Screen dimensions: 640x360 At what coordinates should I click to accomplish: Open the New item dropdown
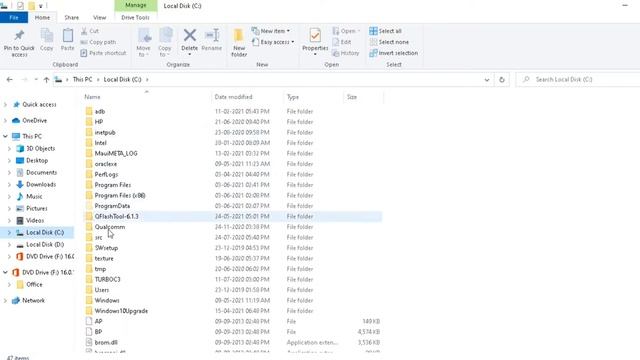pyautogui.click(x=271, y=31)
